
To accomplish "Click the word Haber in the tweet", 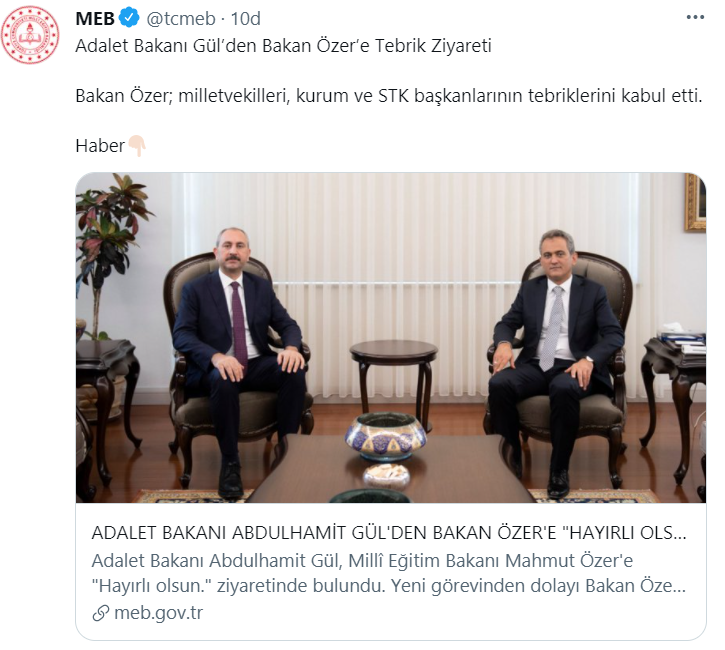I will click(100, 146).
